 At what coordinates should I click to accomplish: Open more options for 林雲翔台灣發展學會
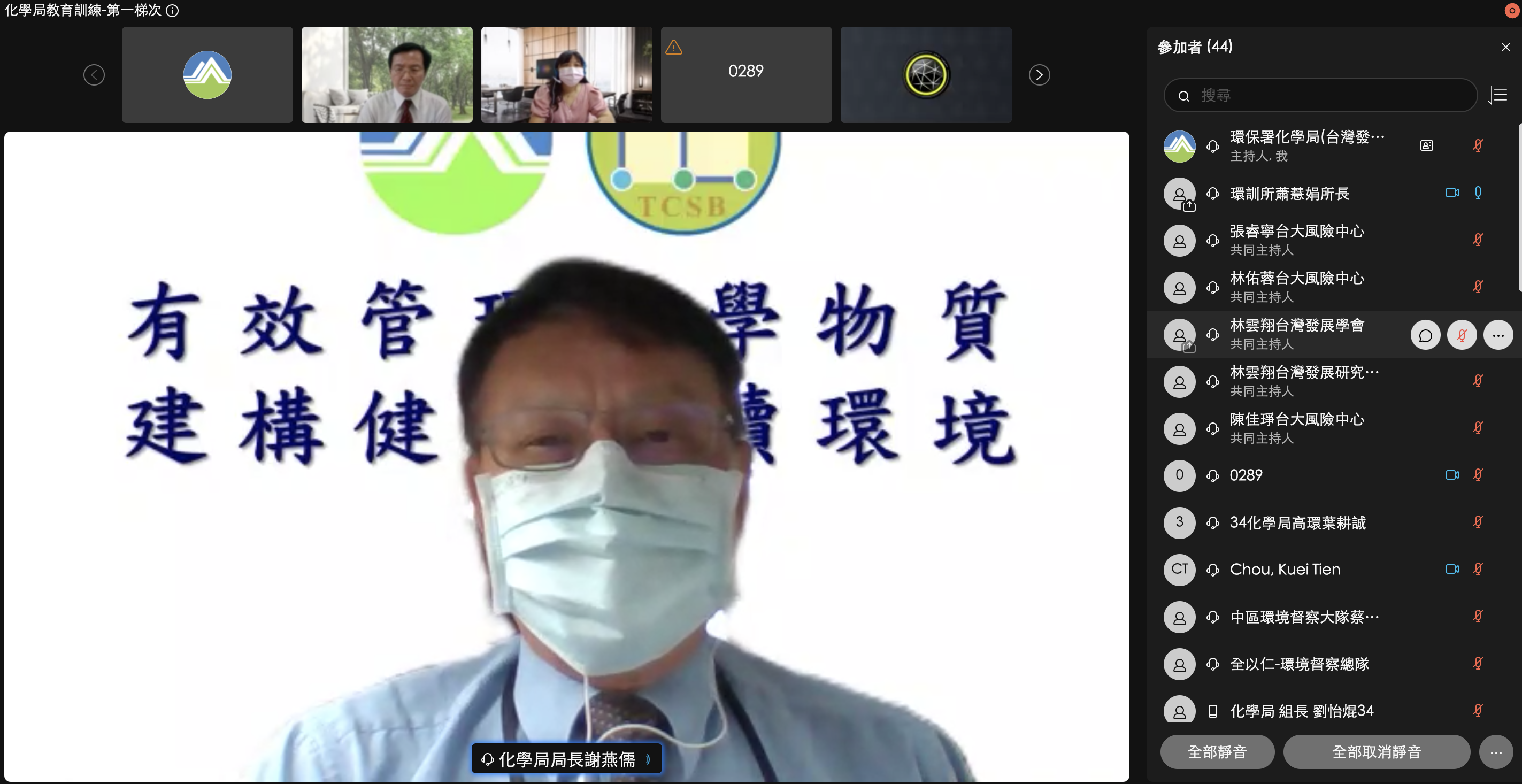coord(1497,335)
